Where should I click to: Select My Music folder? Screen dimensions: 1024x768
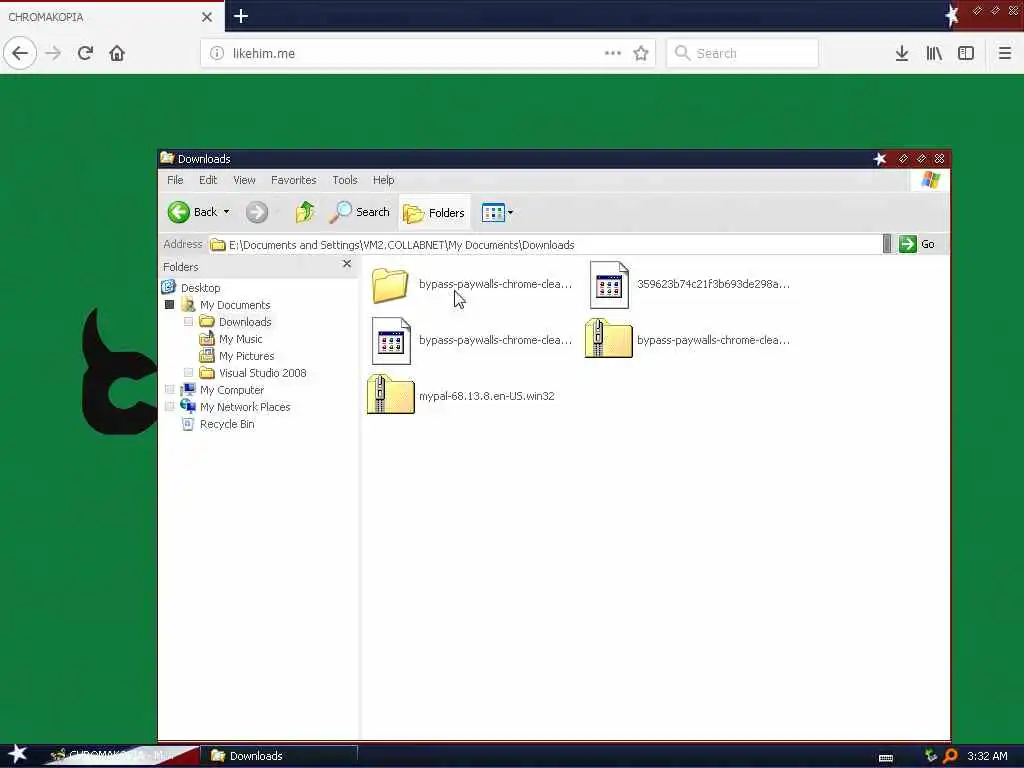(x=240, y=339)
